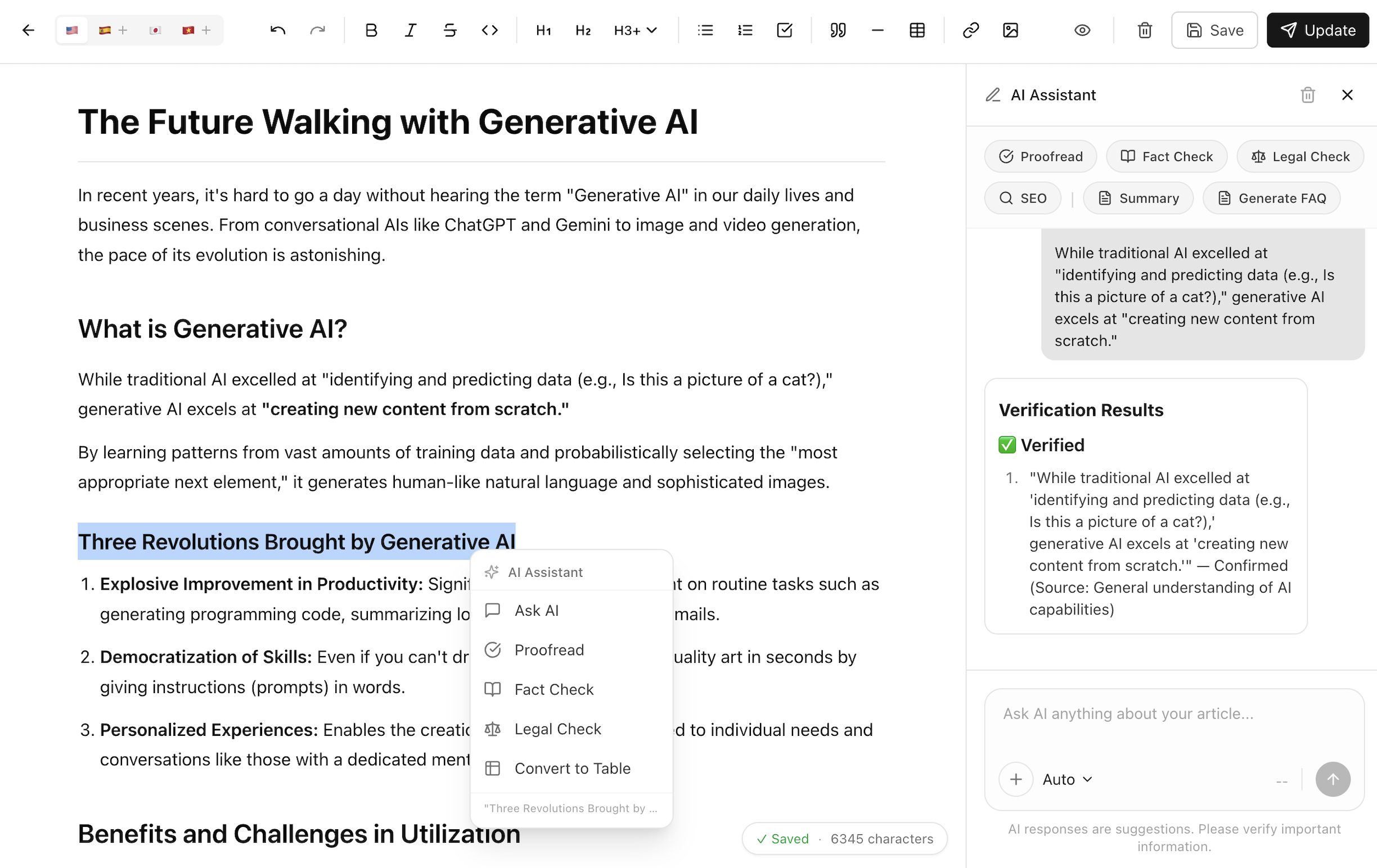
Task: Click the highlighted Three Revolutions heading
Action: pos(296,542)
